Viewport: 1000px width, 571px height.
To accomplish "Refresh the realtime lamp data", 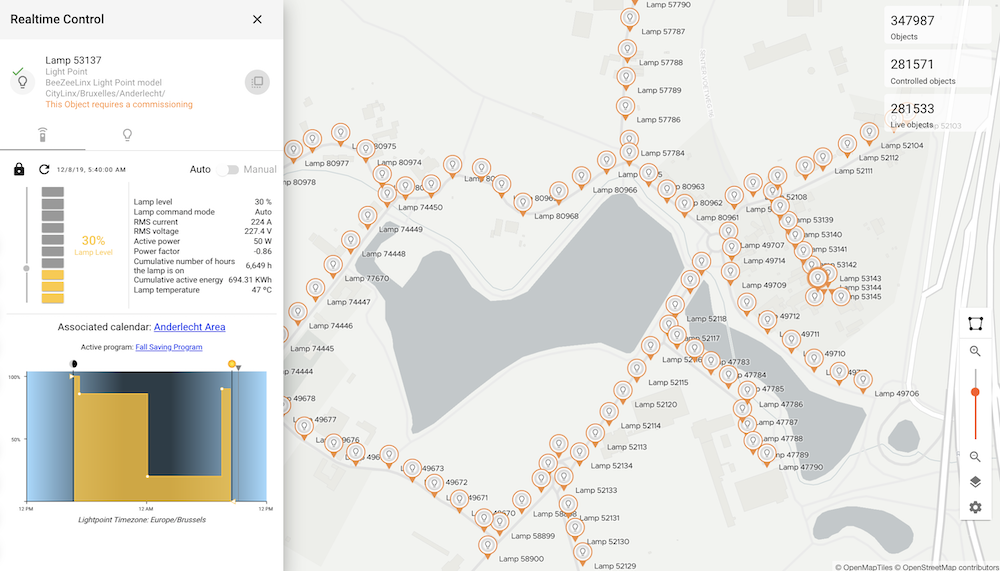I will point(44,169).
